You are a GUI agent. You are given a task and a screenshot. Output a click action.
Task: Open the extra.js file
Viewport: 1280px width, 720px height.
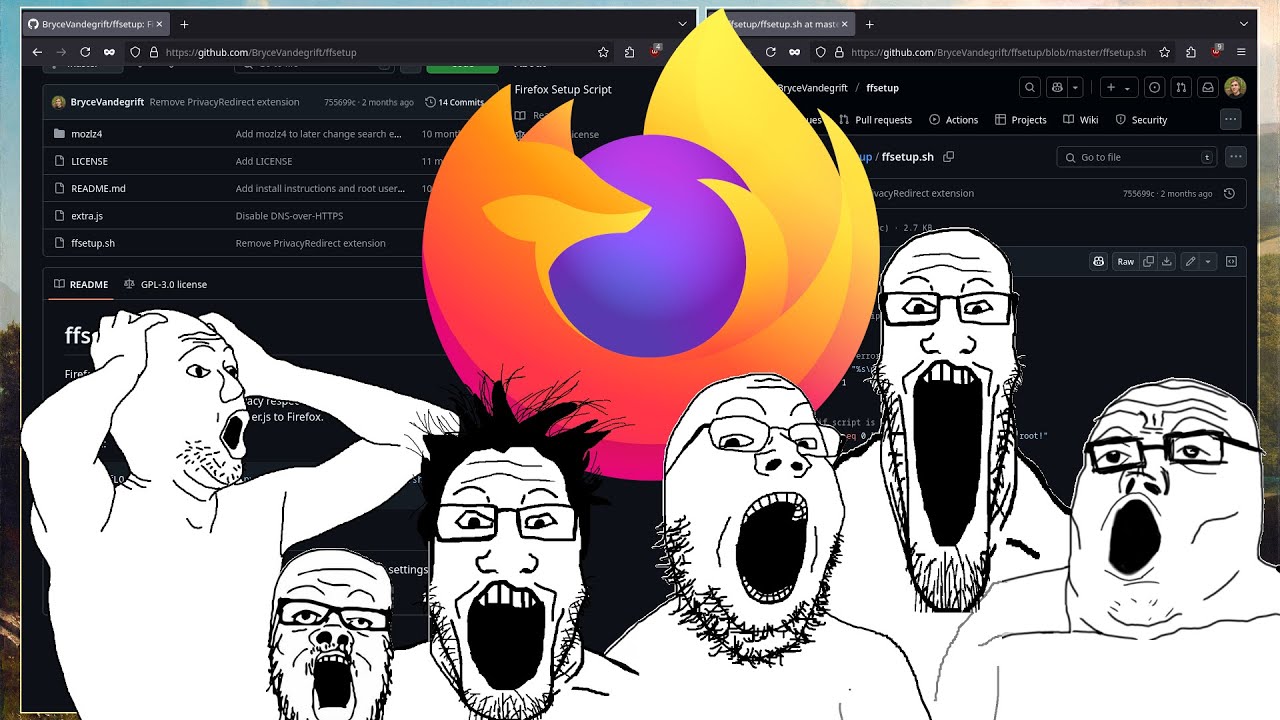87,216
